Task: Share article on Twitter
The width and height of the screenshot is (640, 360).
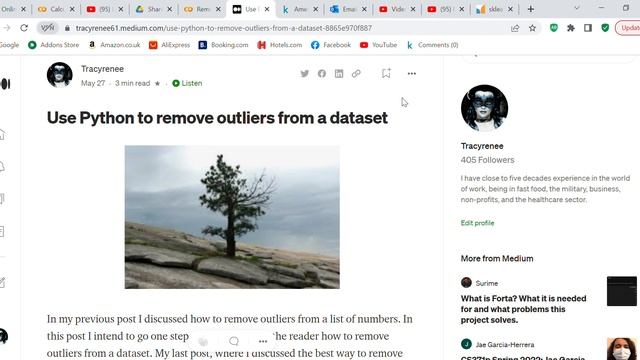Action: [304, 73]
